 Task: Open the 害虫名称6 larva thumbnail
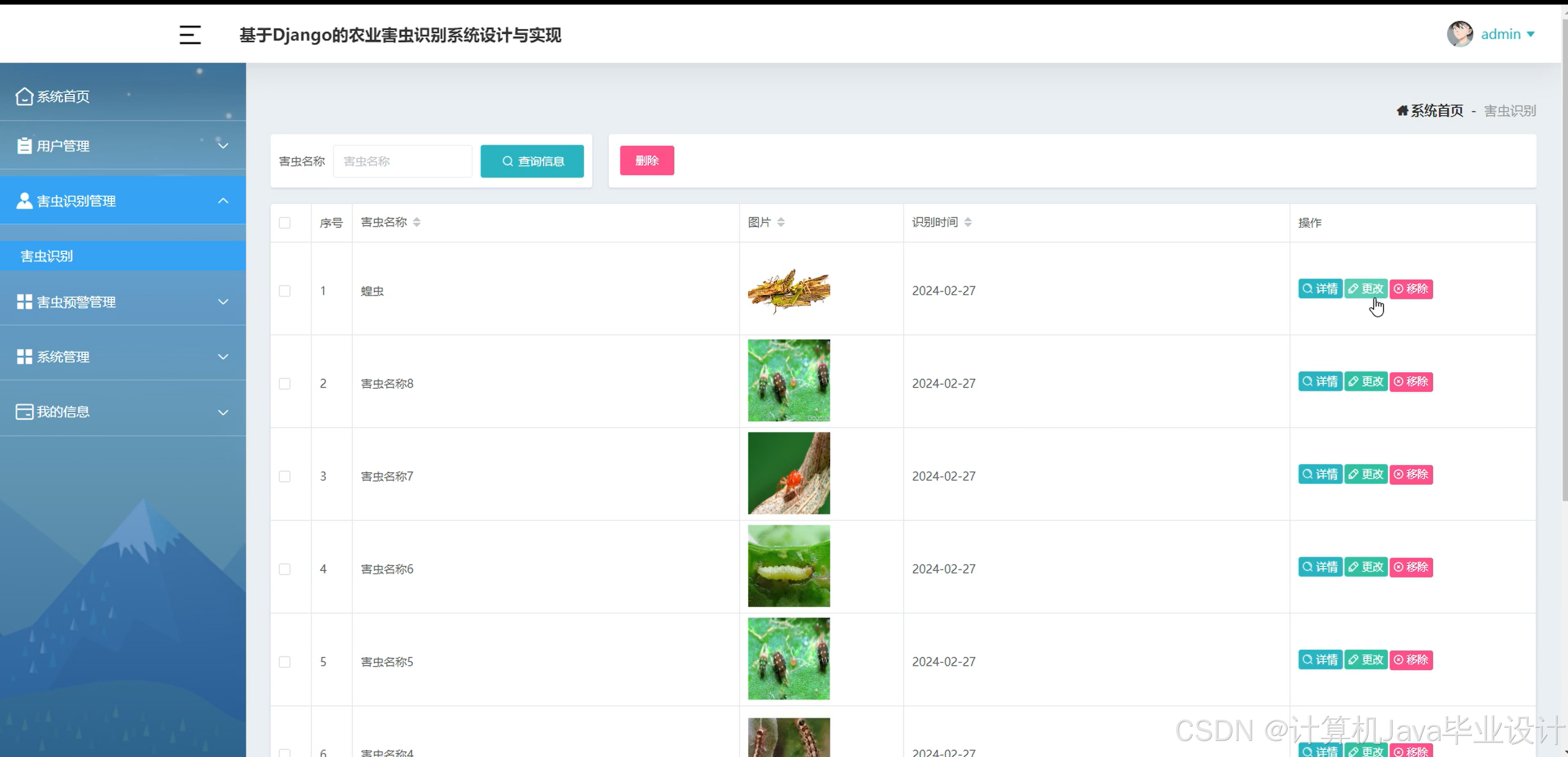789,566
